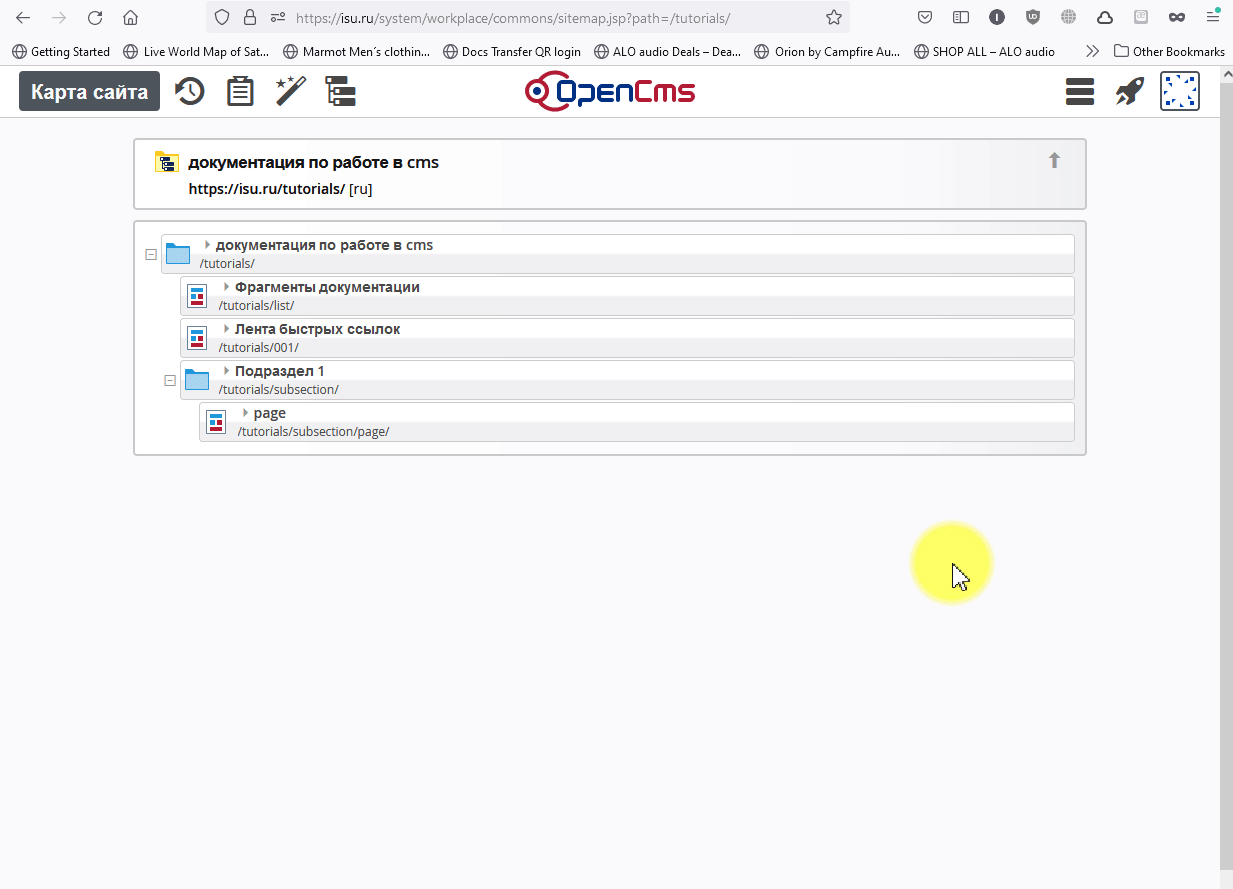The height and width of the screenshot is (889, 1233).
Task: Select the page entry in sitemap
Action: [270, 413]
